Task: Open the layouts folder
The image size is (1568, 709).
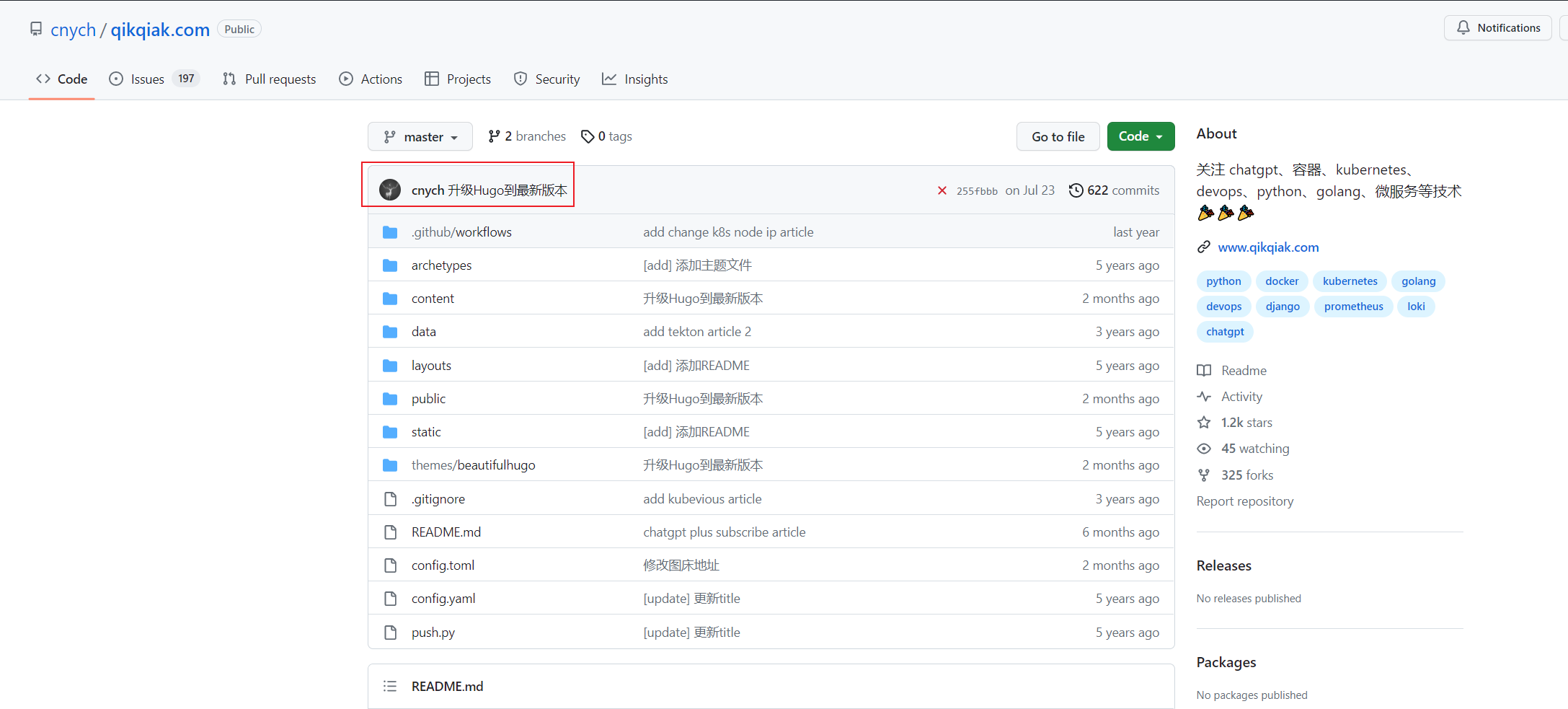Action: click(x=431, y=366)
